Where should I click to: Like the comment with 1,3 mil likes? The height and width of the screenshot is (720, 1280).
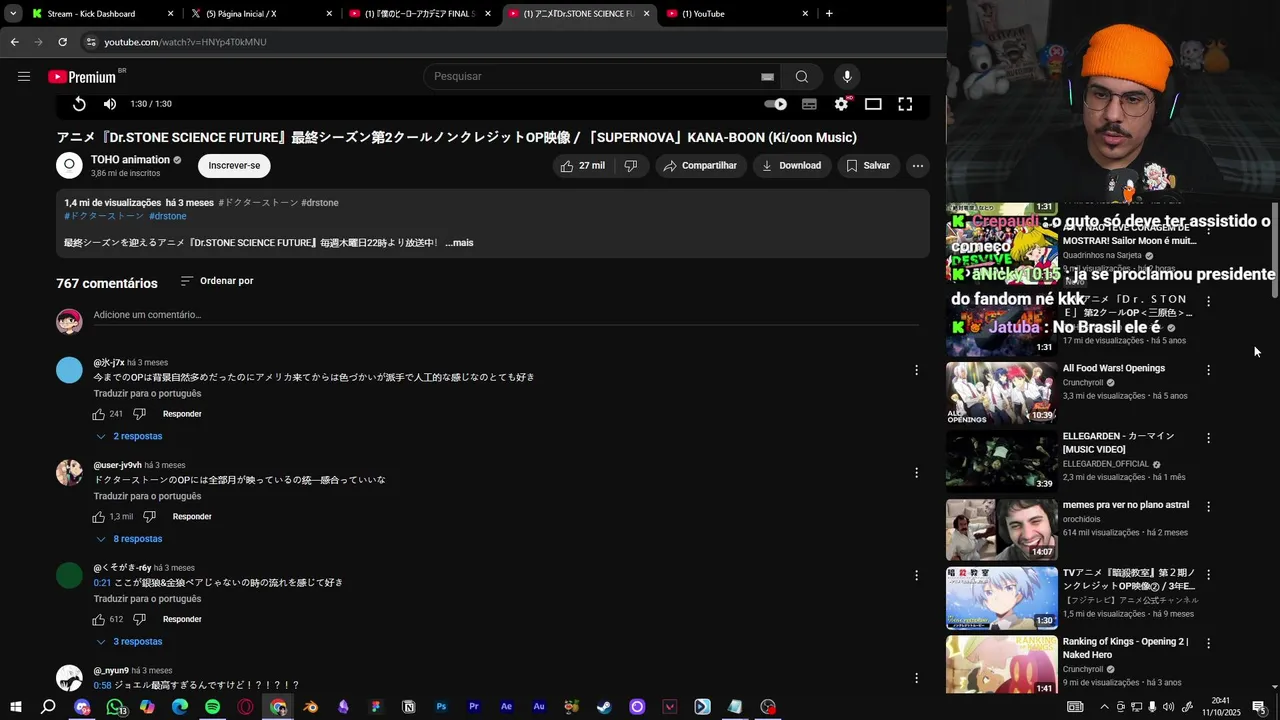coord(99,517)
